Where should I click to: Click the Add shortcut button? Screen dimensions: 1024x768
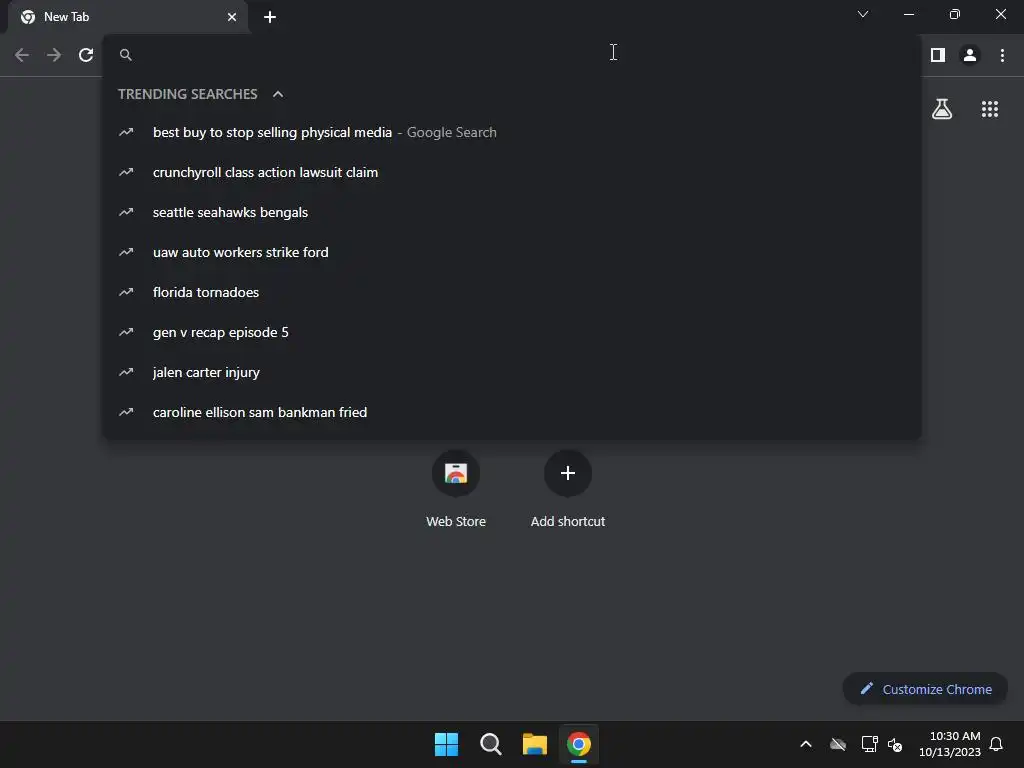568,490
